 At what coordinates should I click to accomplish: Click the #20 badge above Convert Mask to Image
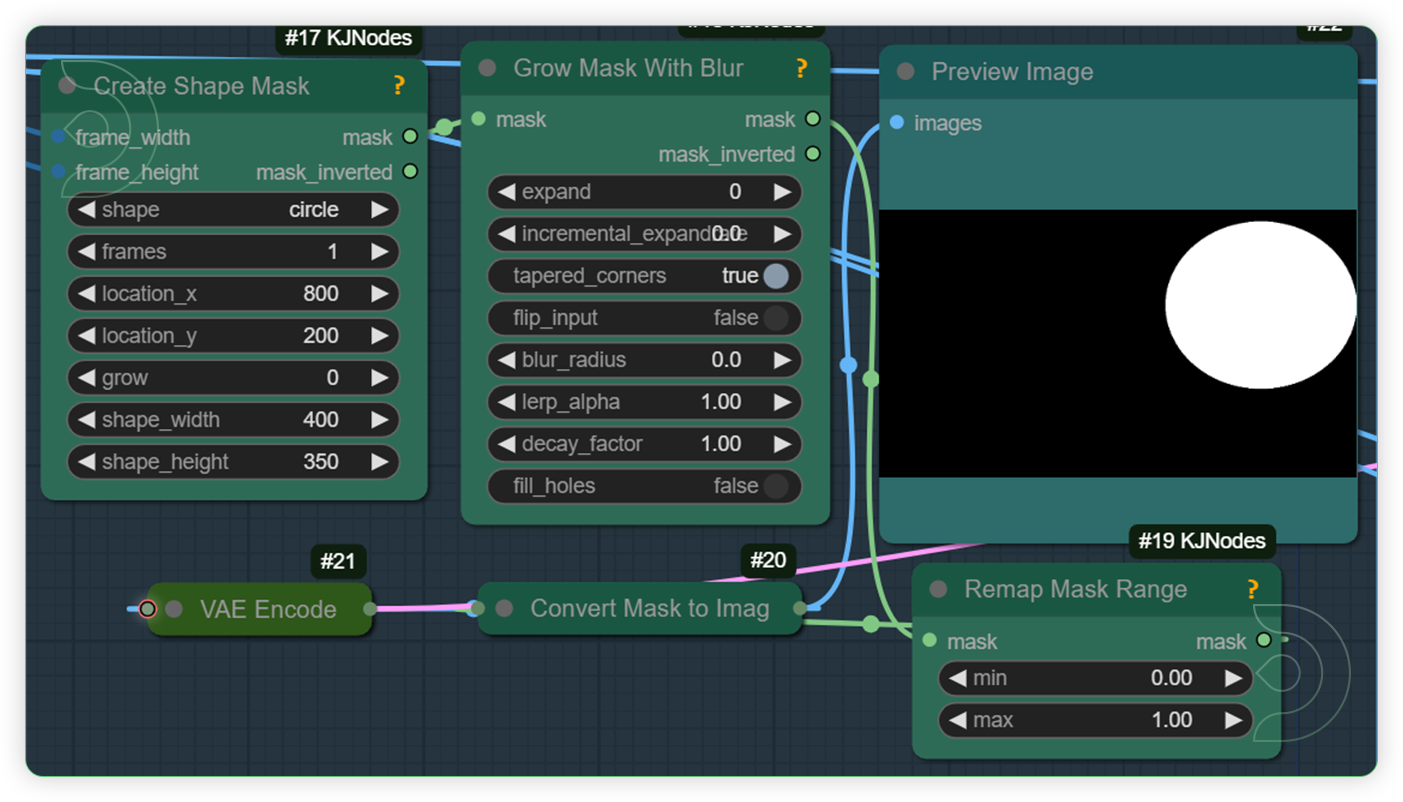(x=768, y=561)
